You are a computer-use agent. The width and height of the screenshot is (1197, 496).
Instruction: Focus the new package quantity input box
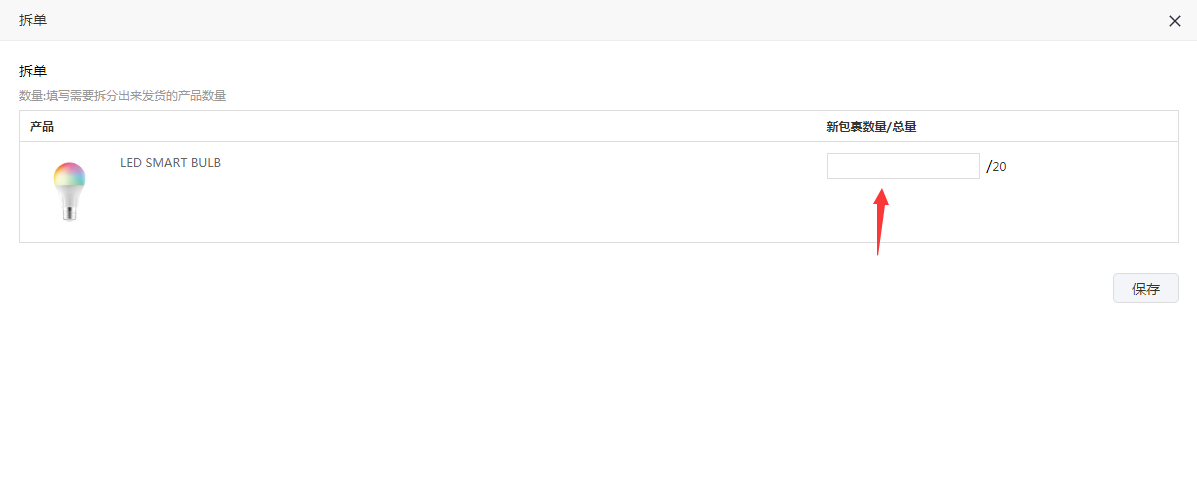coord(903,166)
